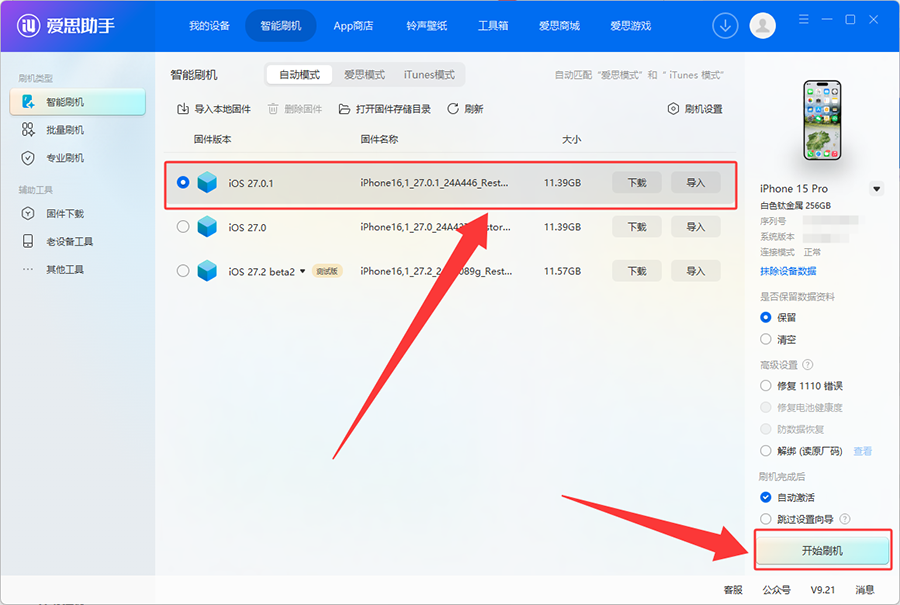Viewport: 900px width, 605px height.
Task: Enable 修复 1110 错误 option
Action: coord(765,386)
